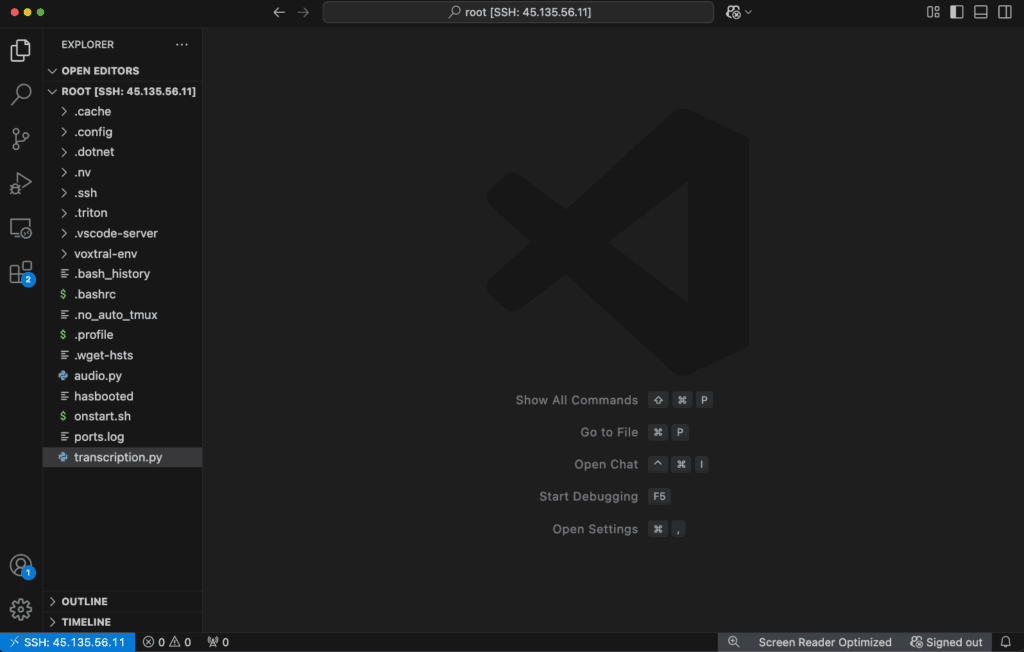Click Signed out Copilot status
This screenshot has width=1024, height=652.
click(946, 642)
